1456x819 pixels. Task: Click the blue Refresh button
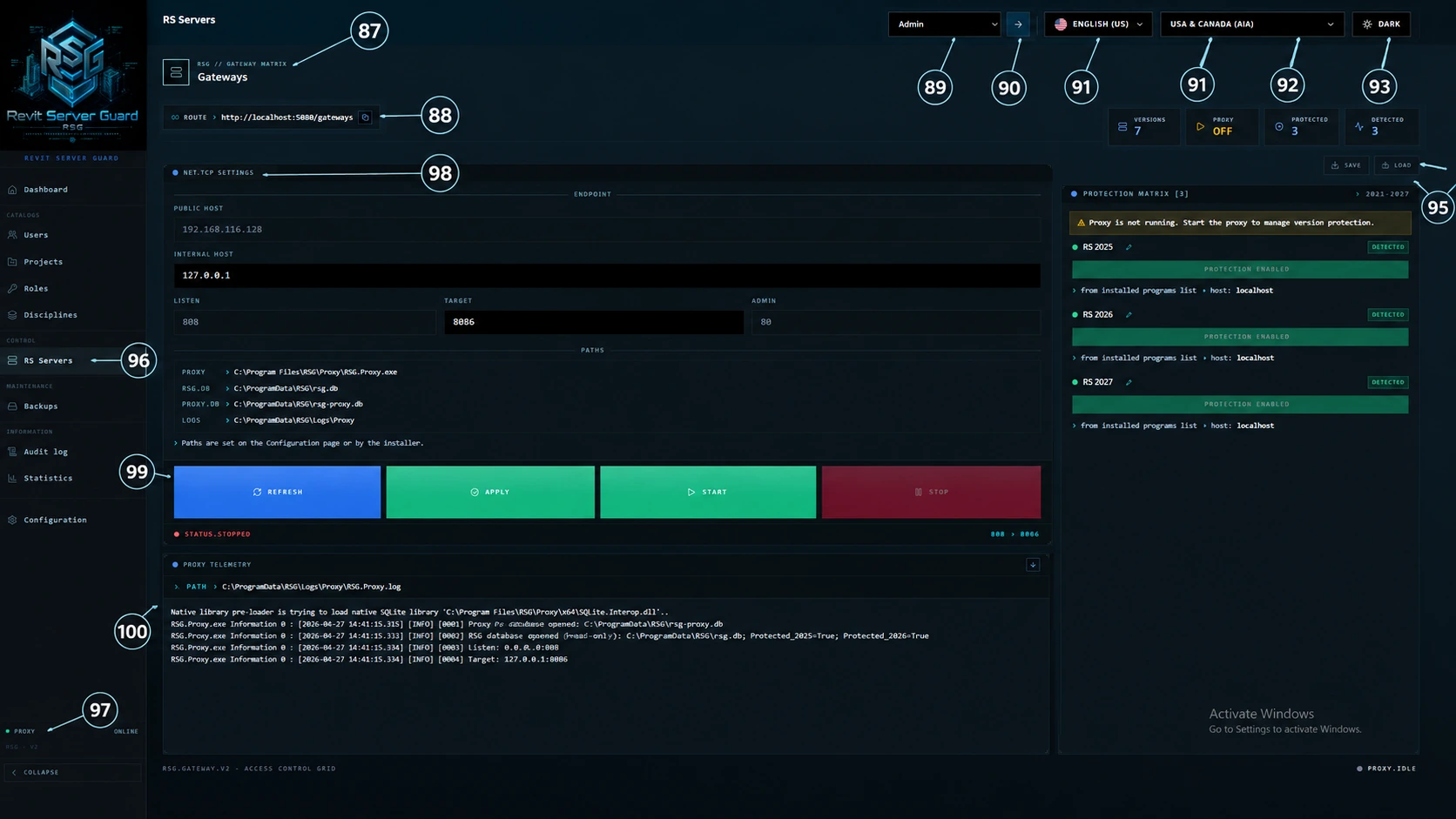coord(277,492)
